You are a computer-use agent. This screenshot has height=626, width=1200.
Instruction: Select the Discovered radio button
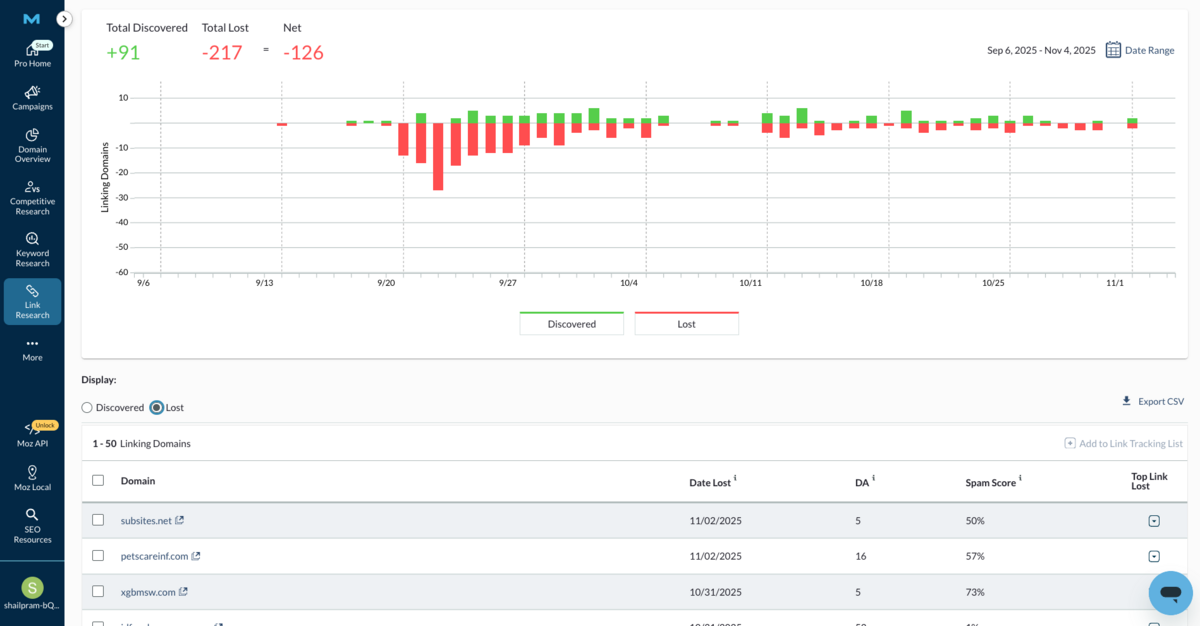coord(87,407)
